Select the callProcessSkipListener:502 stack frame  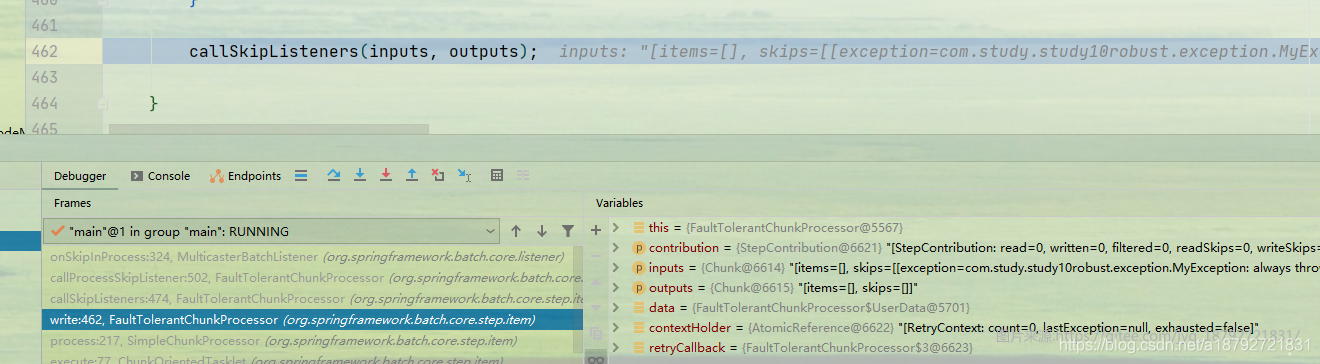point(313,278)
